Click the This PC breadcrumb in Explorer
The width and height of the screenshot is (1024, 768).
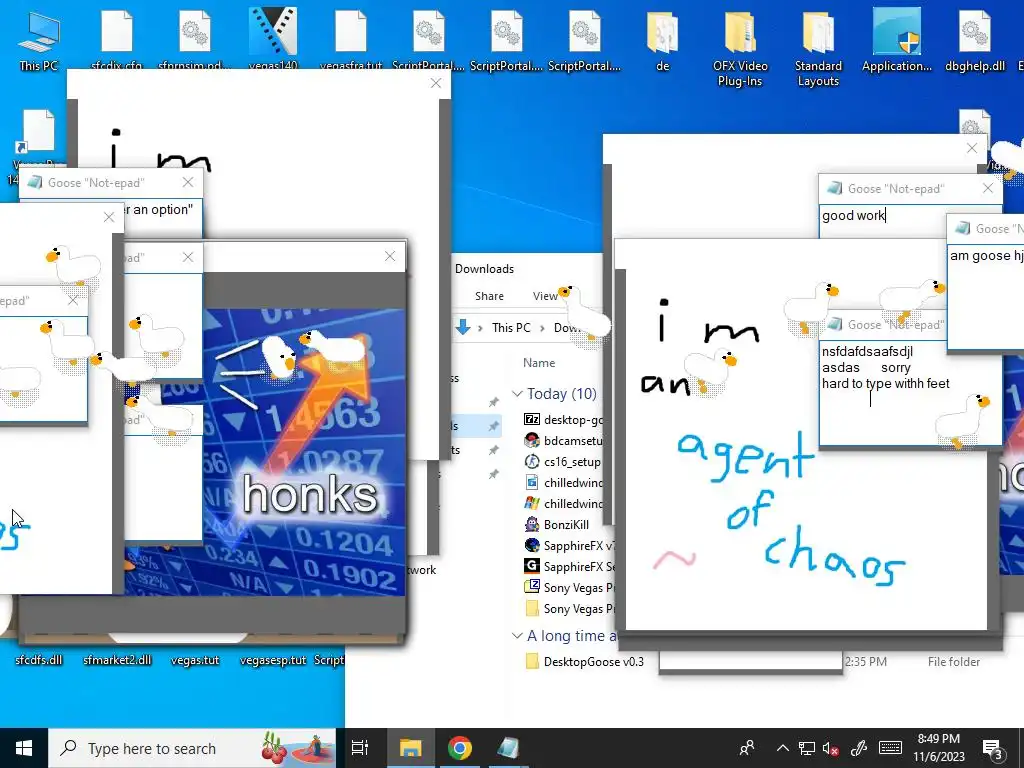coord(511,328)
